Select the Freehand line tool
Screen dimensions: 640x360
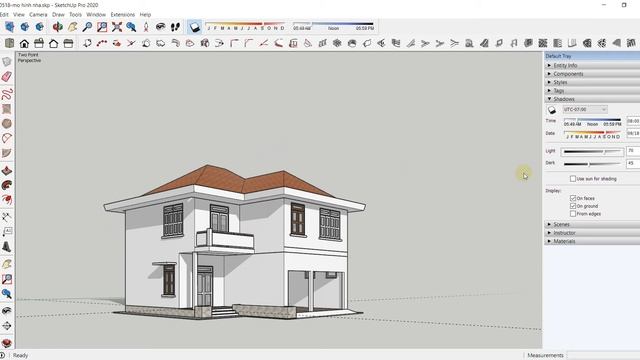coord(7,94)
